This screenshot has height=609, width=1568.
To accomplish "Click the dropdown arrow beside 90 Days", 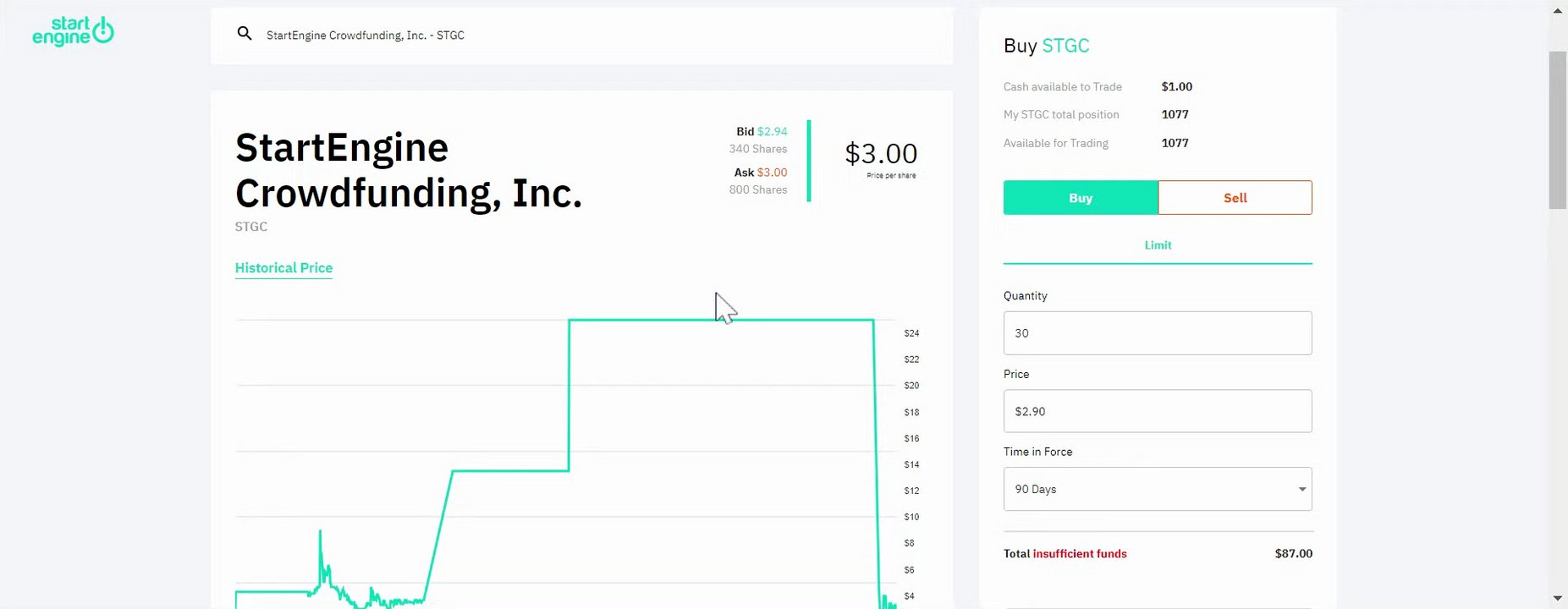I will pyautogui.click(x=1301, y=490).
